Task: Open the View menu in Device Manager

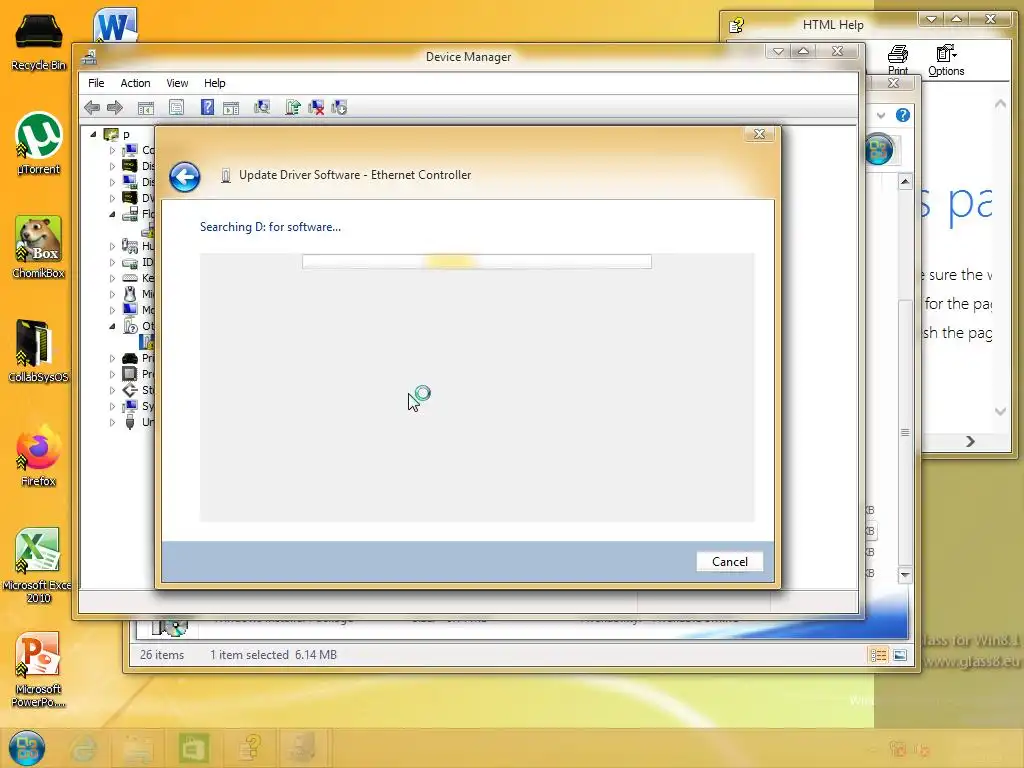Action: point(177,83)
